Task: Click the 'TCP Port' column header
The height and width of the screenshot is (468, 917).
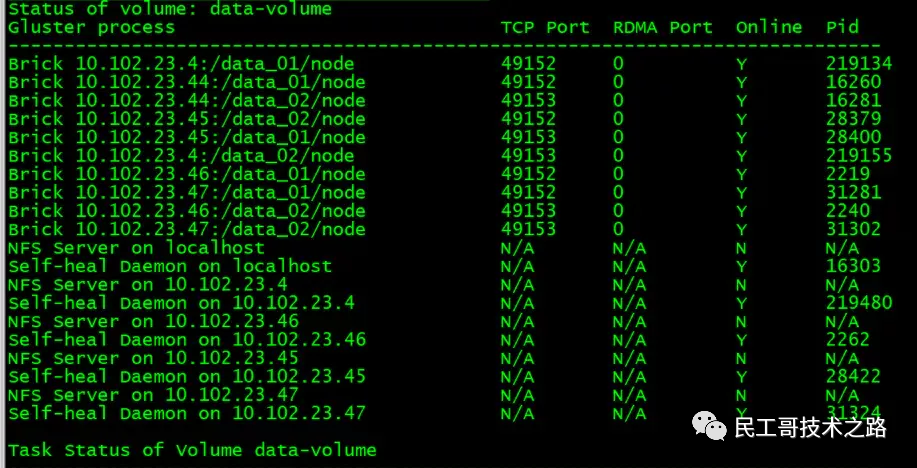Action: pos(545,27)
